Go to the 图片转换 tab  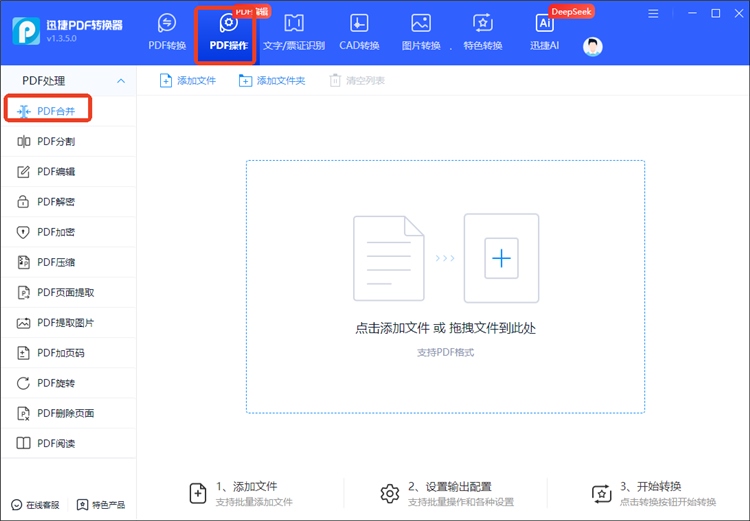(421, 32)
